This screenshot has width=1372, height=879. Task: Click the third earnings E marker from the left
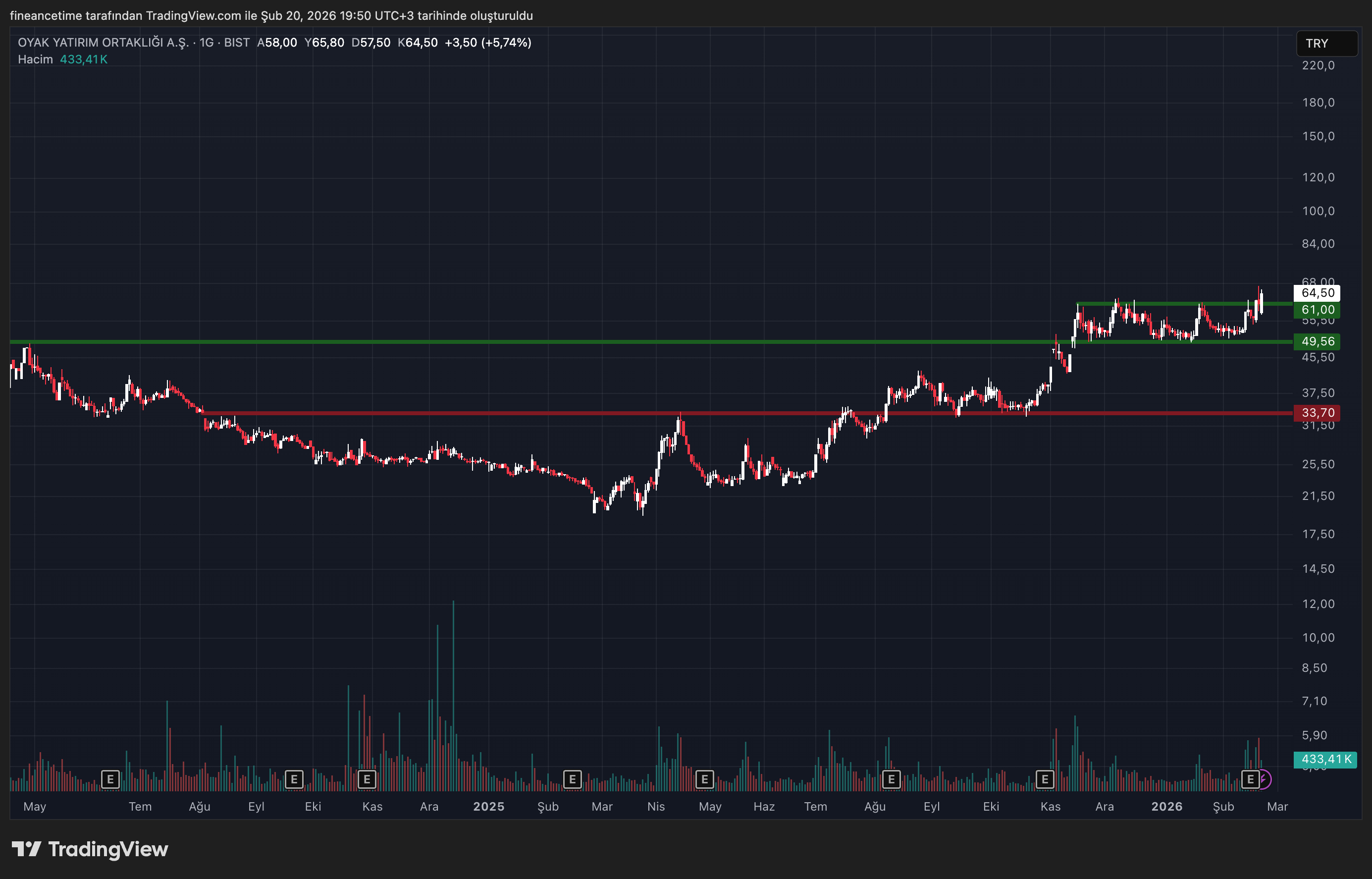(x=367, y=779)
